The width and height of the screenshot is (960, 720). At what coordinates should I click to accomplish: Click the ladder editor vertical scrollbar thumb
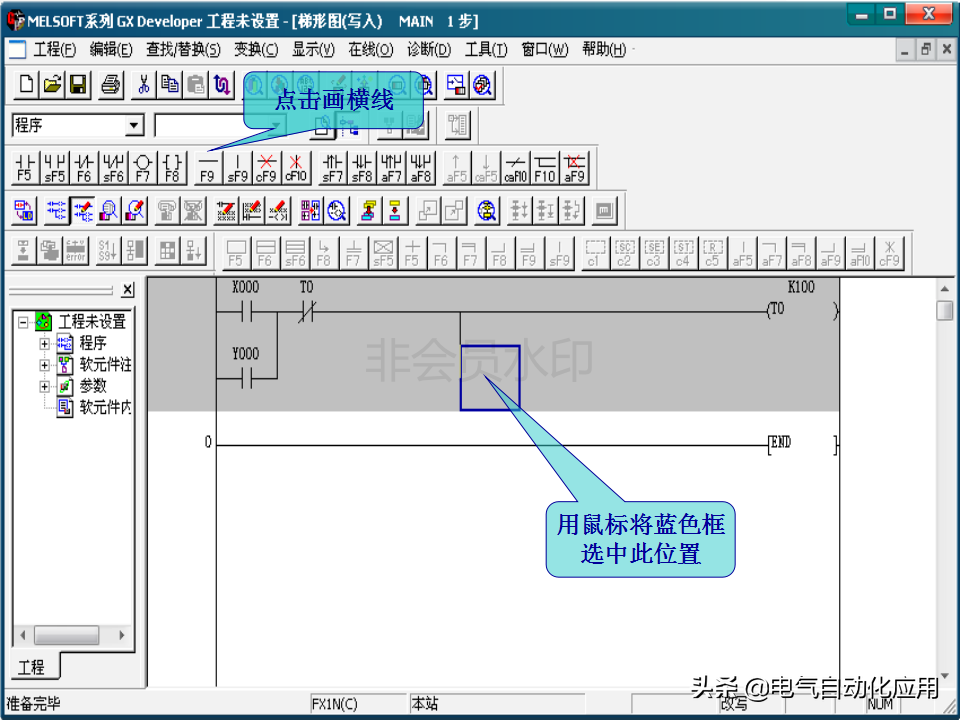pyautogui.click(x=945, y=310)
